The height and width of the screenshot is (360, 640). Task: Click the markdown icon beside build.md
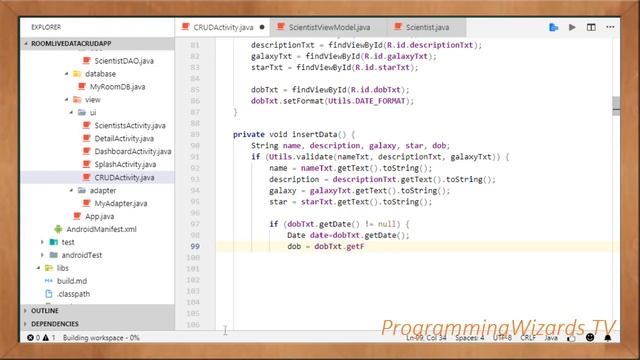(x=49, y=281)
